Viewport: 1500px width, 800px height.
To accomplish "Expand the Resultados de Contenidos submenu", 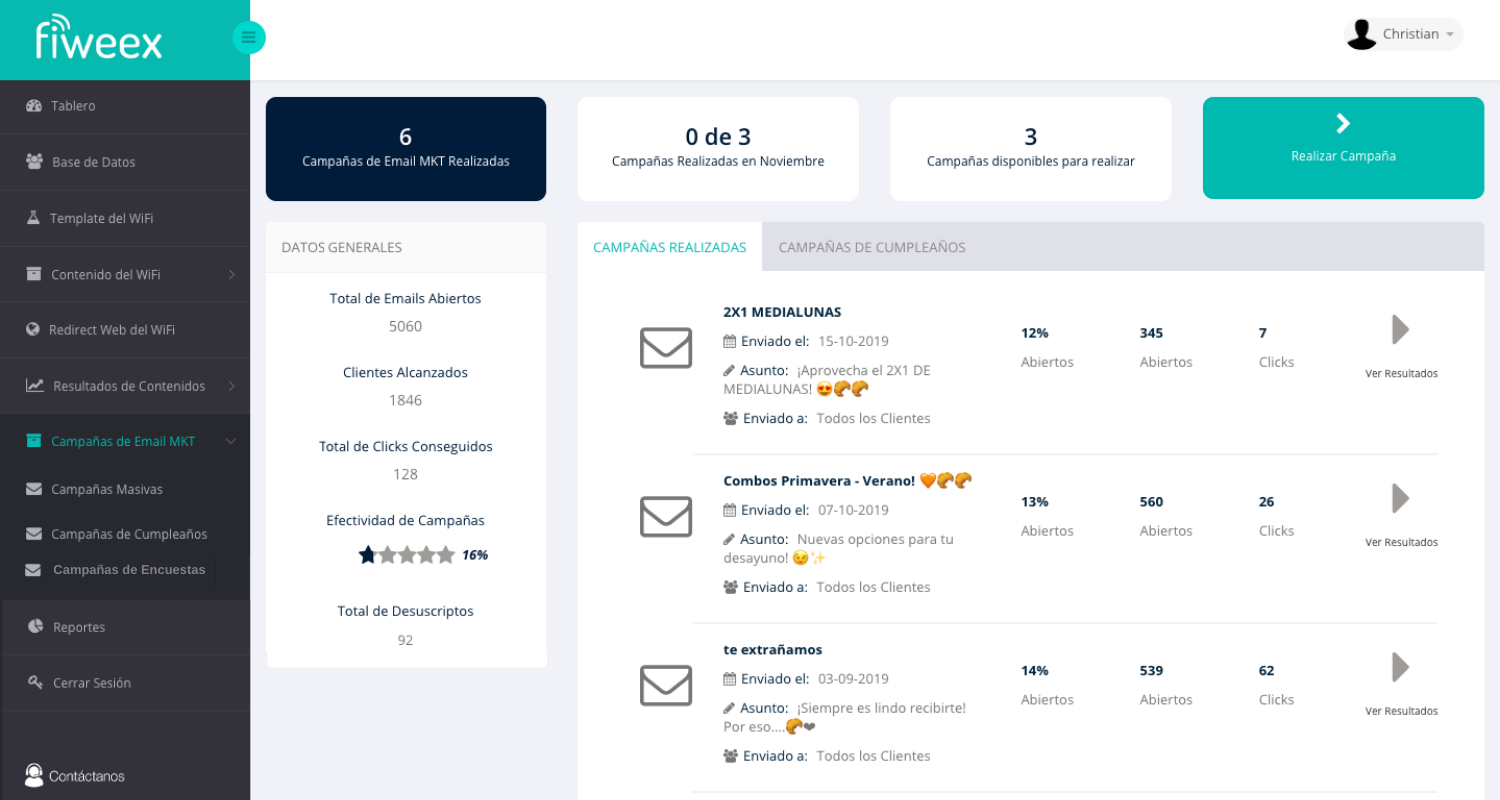I will click(x=231, y=386).
